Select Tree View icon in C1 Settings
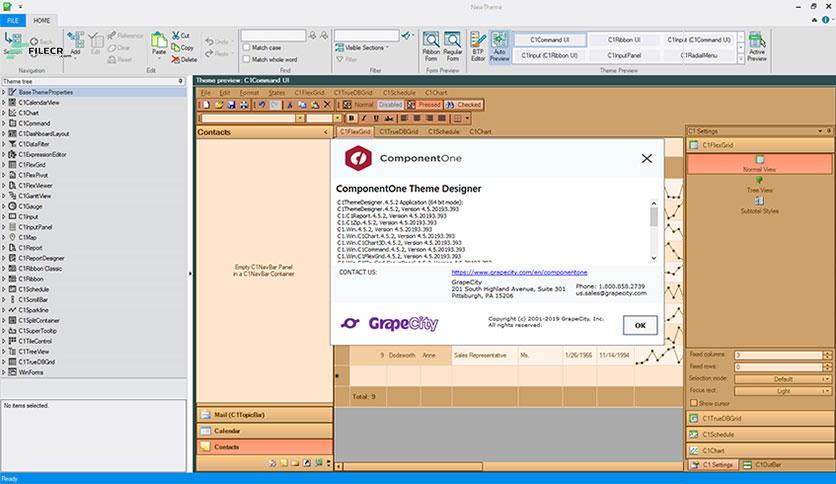 pos(759,180)
